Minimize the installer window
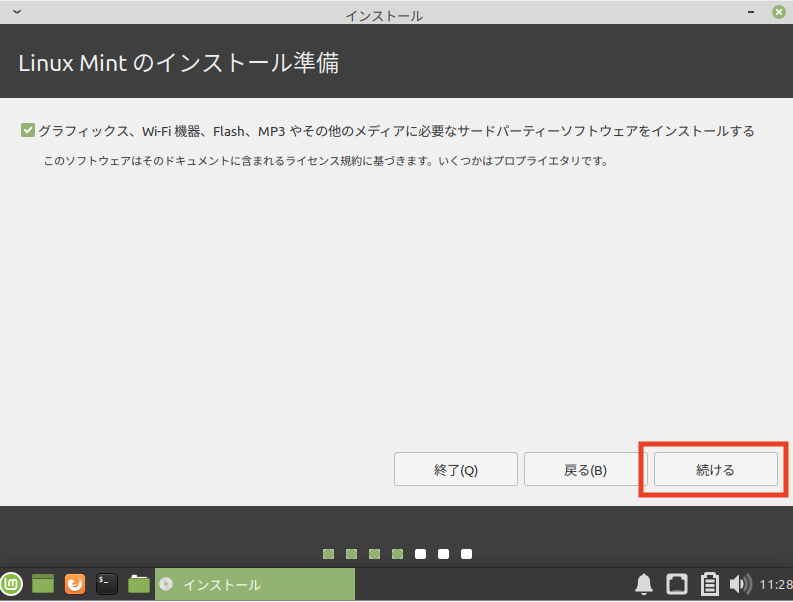The width and height of the screenshot is (793, 602). (750, 12)
